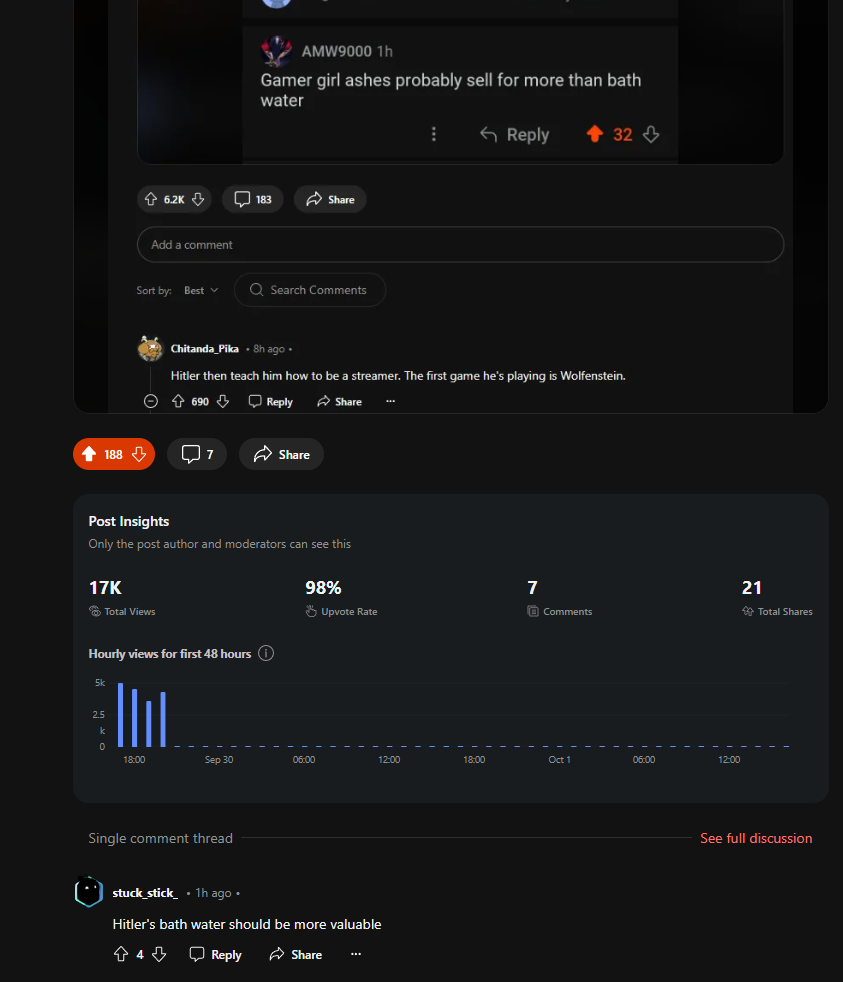843x982 pixels.
Task: Upvote stuck_stick_'s comment
Action: 121,954
